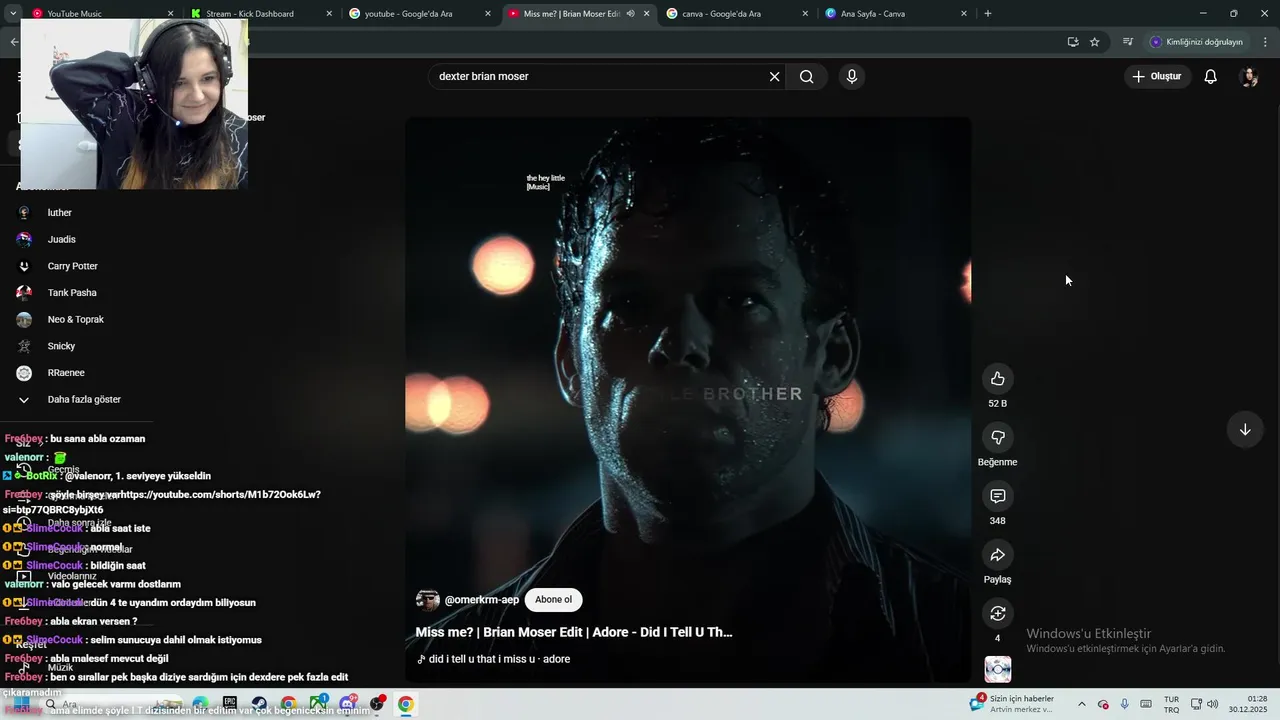The height and width of the screenshot is (720, 1280).
Task: Start voice search with microphone icon
Action: point(851,76)
